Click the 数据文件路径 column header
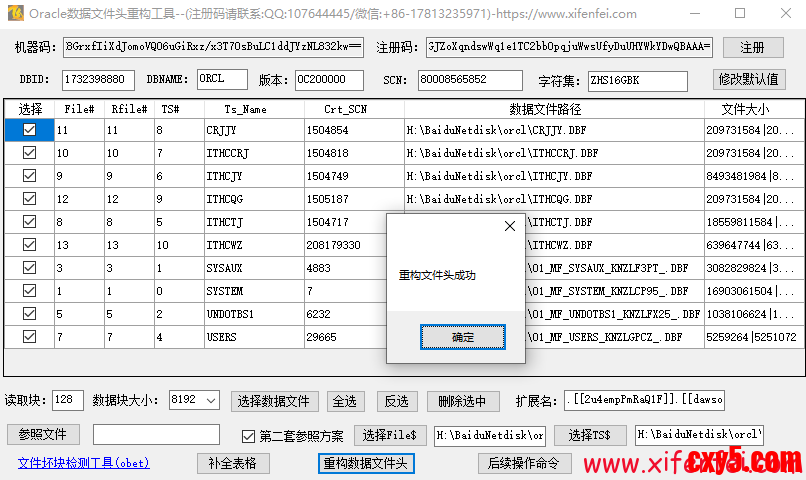Image resolution: width=806 pixels, height=480 pixels. click(x=554, y=109)
